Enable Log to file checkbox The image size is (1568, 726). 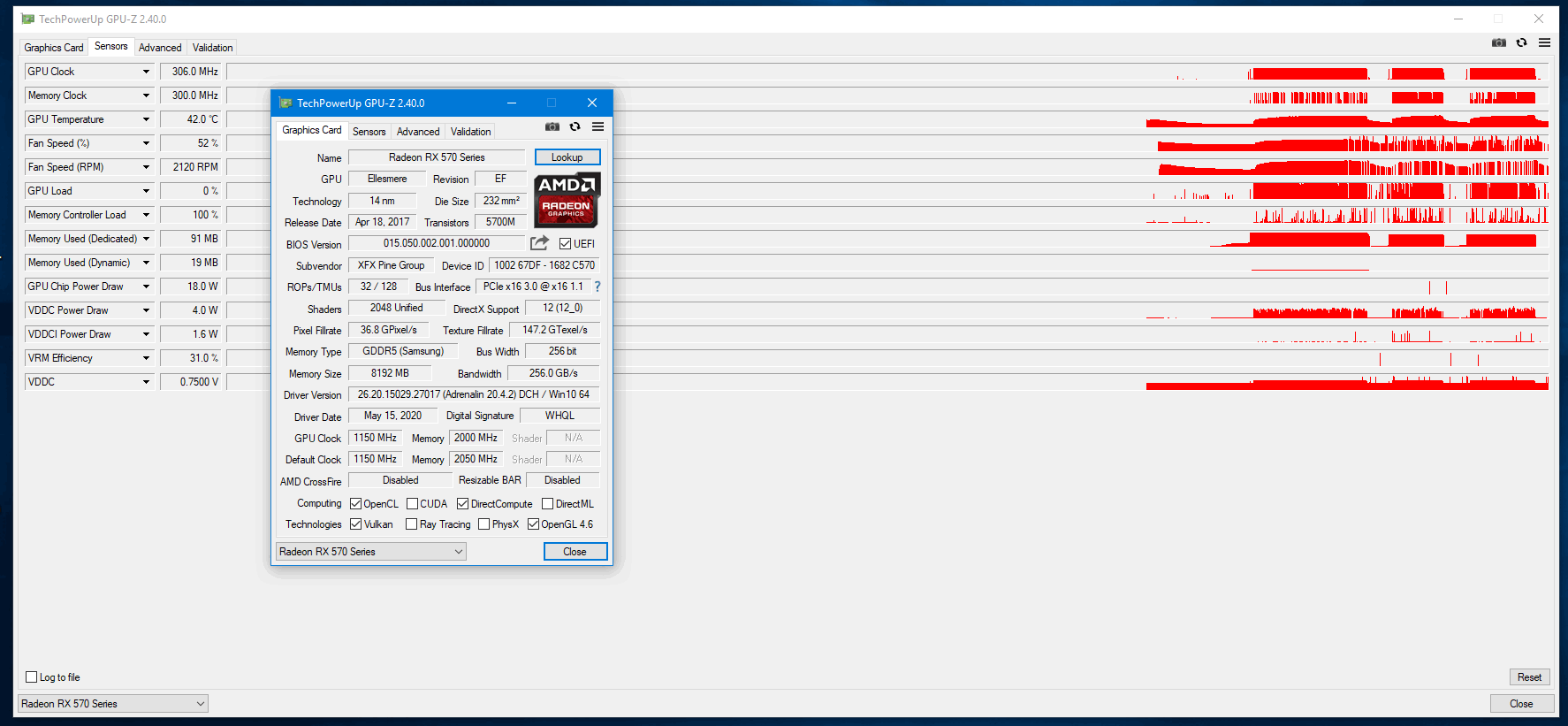[x=32, y=677]
